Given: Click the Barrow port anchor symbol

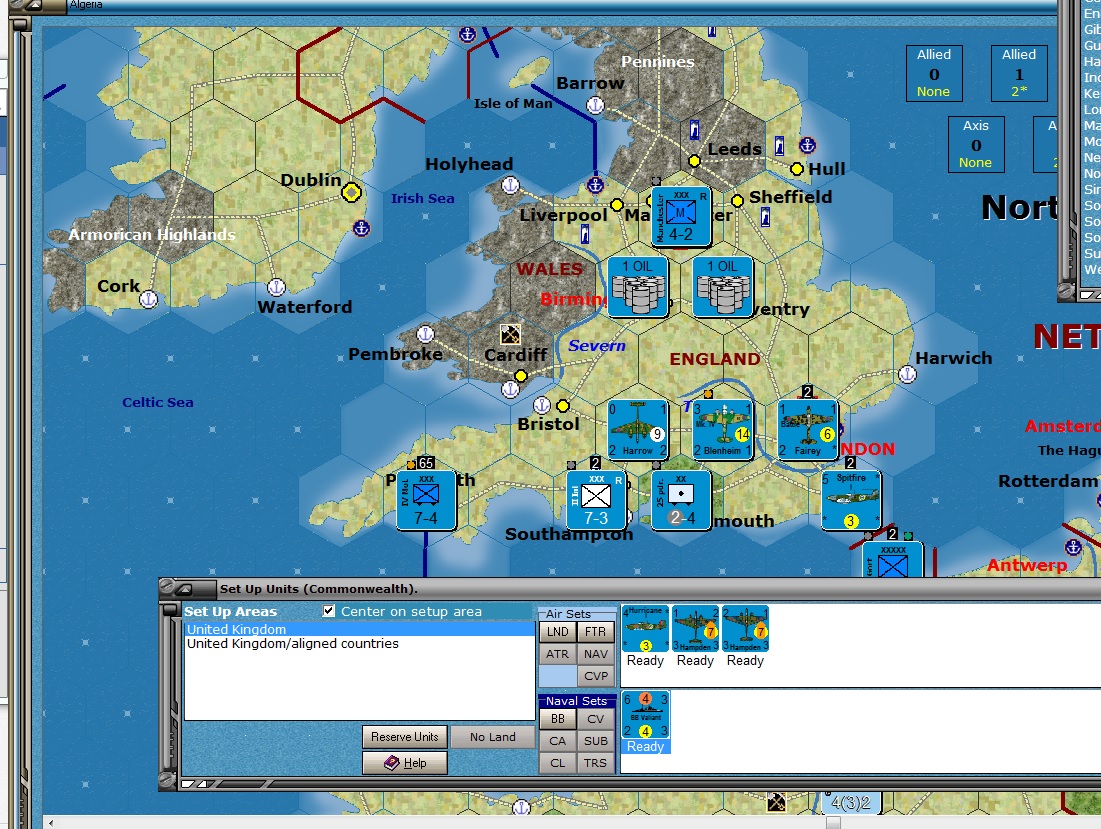Looking at the screenshot, I should (595, 106).
